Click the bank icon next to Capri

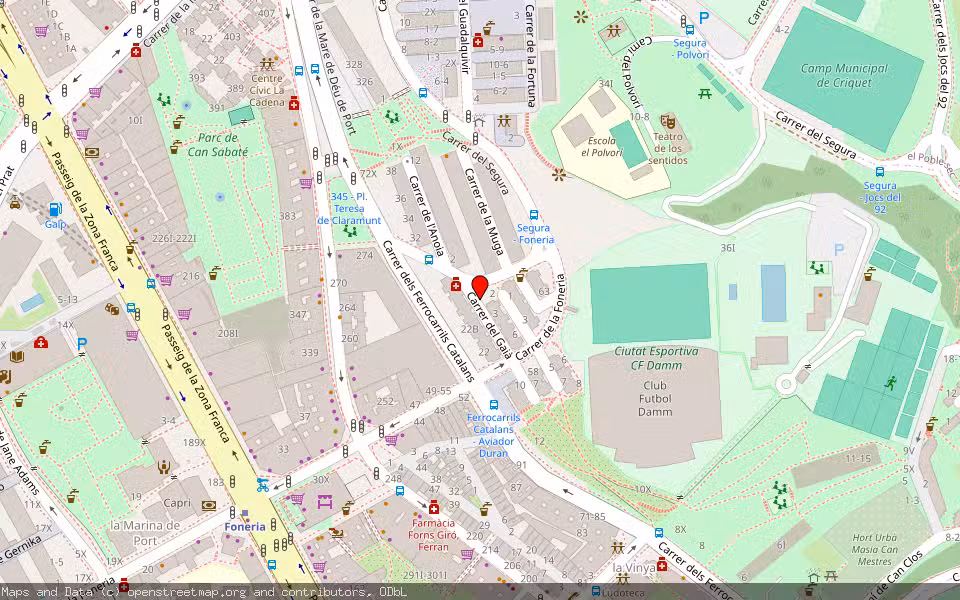209,506
